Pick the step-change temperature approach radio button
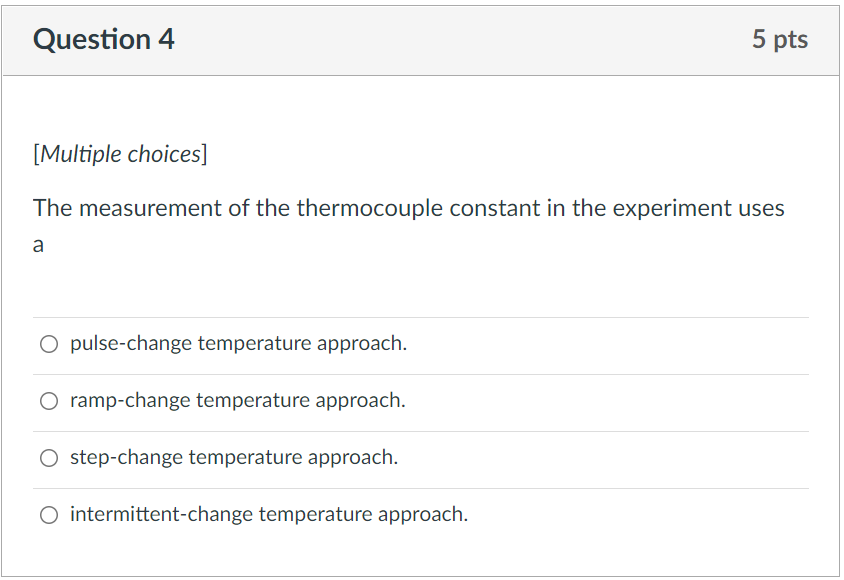Image resolution: width=844 pixels, height=580 pixels. click(x=49, y=458)
